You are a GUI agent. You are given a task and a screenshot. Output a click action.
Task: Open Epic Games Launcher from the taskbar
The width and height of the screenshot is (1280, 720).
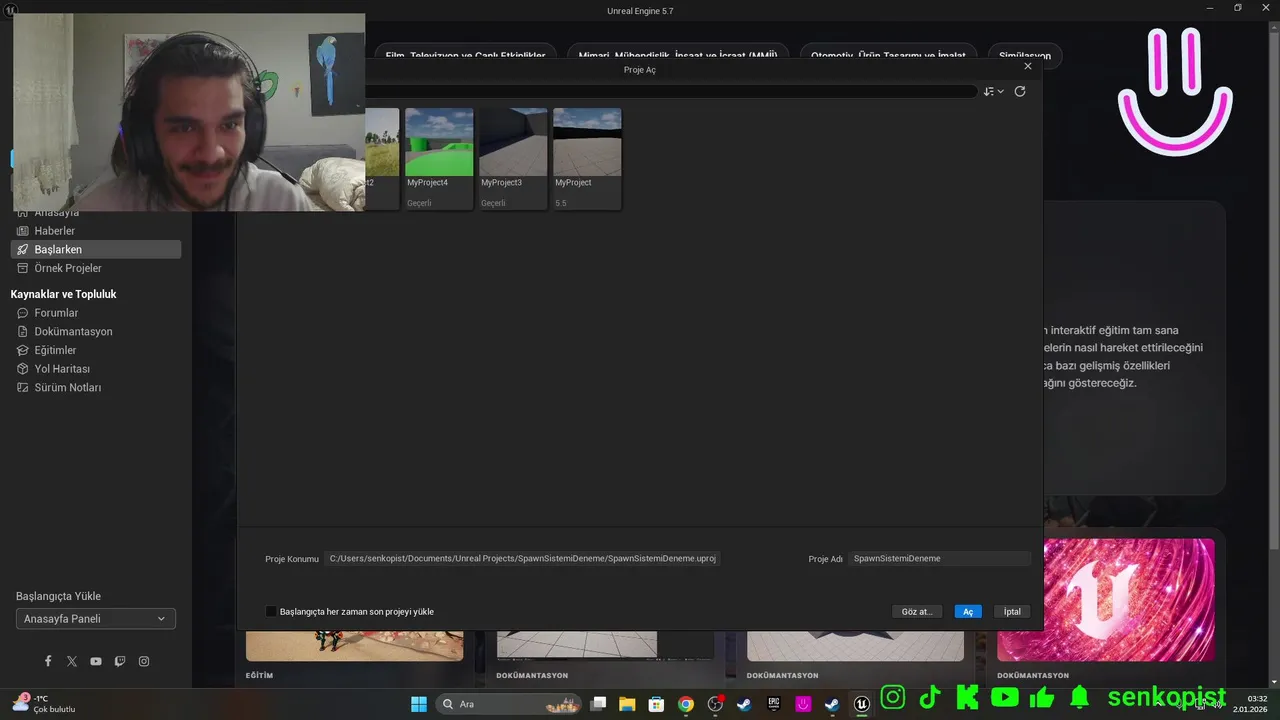(x=773, y=704)
